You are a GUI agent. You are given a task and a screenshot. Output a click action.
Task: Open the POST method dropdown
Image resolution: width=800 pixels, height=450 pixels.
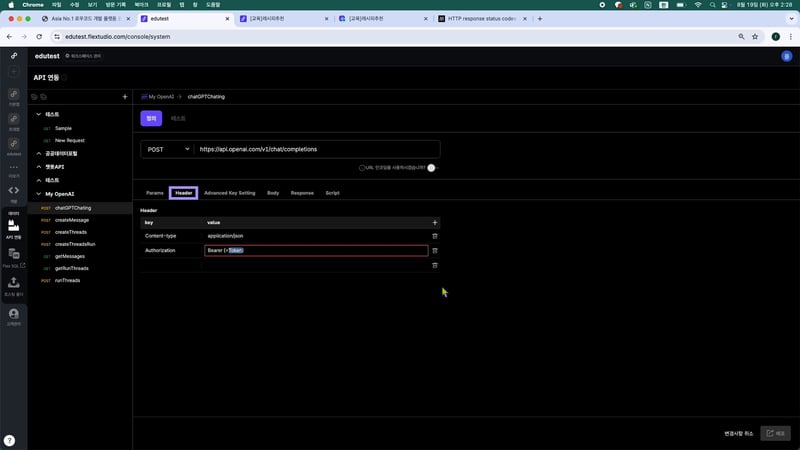(x=166, y=149)
